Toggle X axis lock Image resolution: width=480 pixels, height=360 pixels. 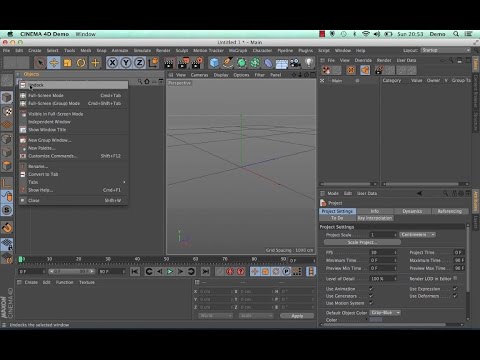pos(113,62)
